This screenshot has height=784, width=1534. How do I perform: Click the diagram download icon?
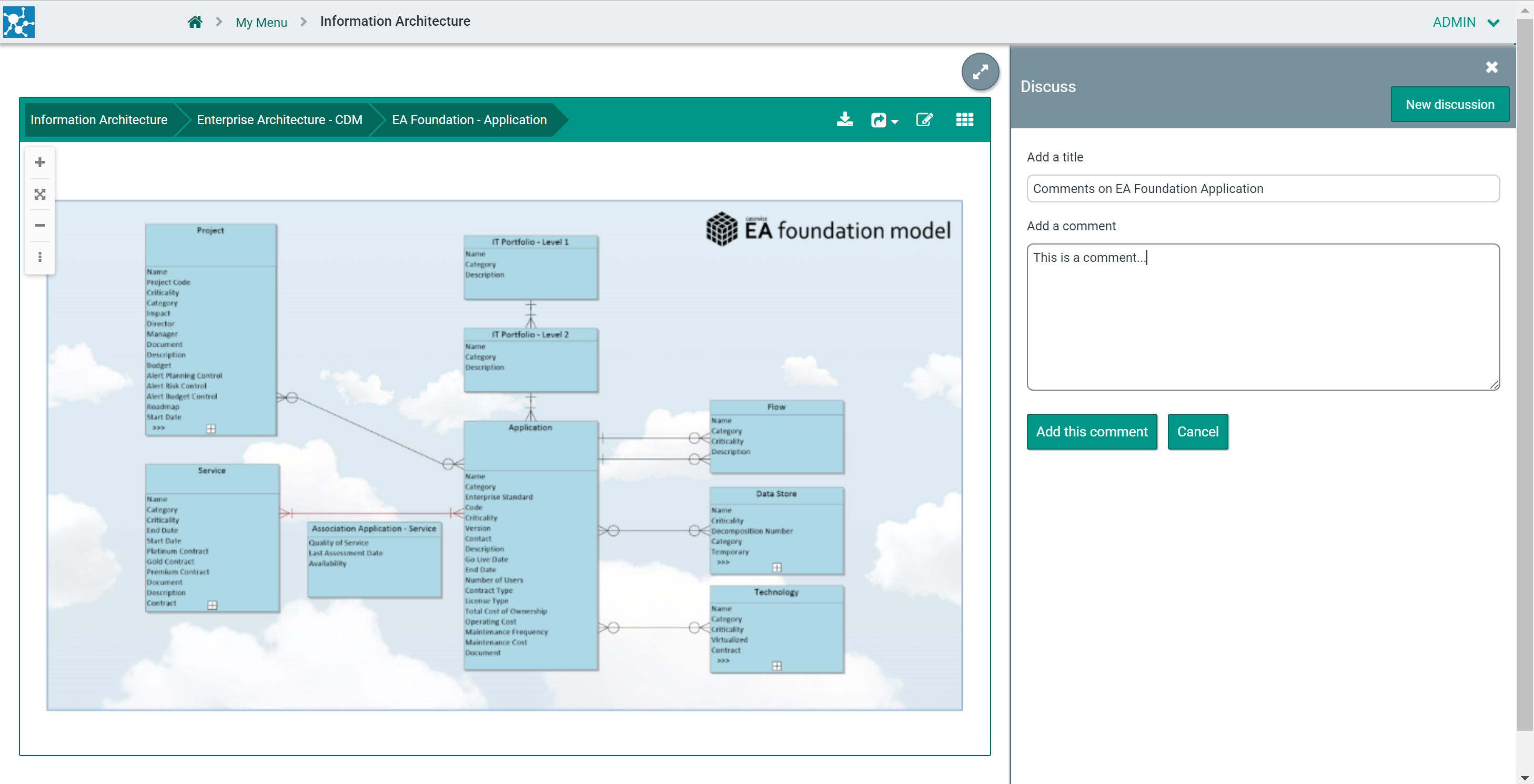click(844, 120)
